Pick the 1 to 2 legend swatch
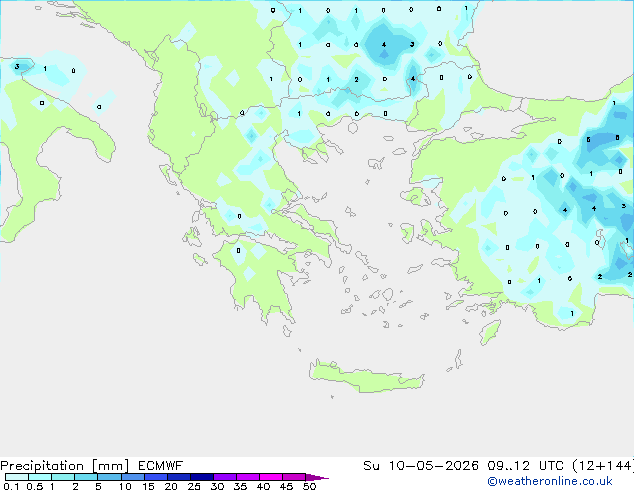The image size is (634, 490). coord(63,477)
